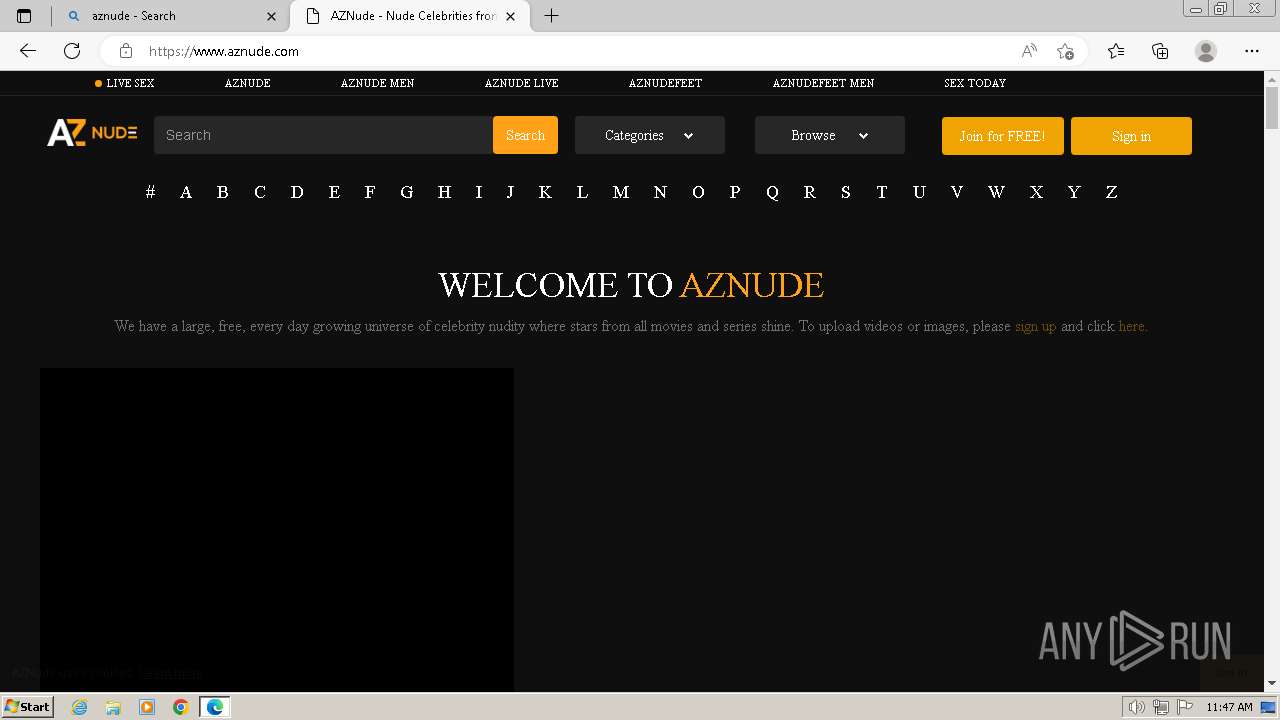Click the black video placeholder
Image resolution: width=1280 pixels, height=720 pixels.
277,529
